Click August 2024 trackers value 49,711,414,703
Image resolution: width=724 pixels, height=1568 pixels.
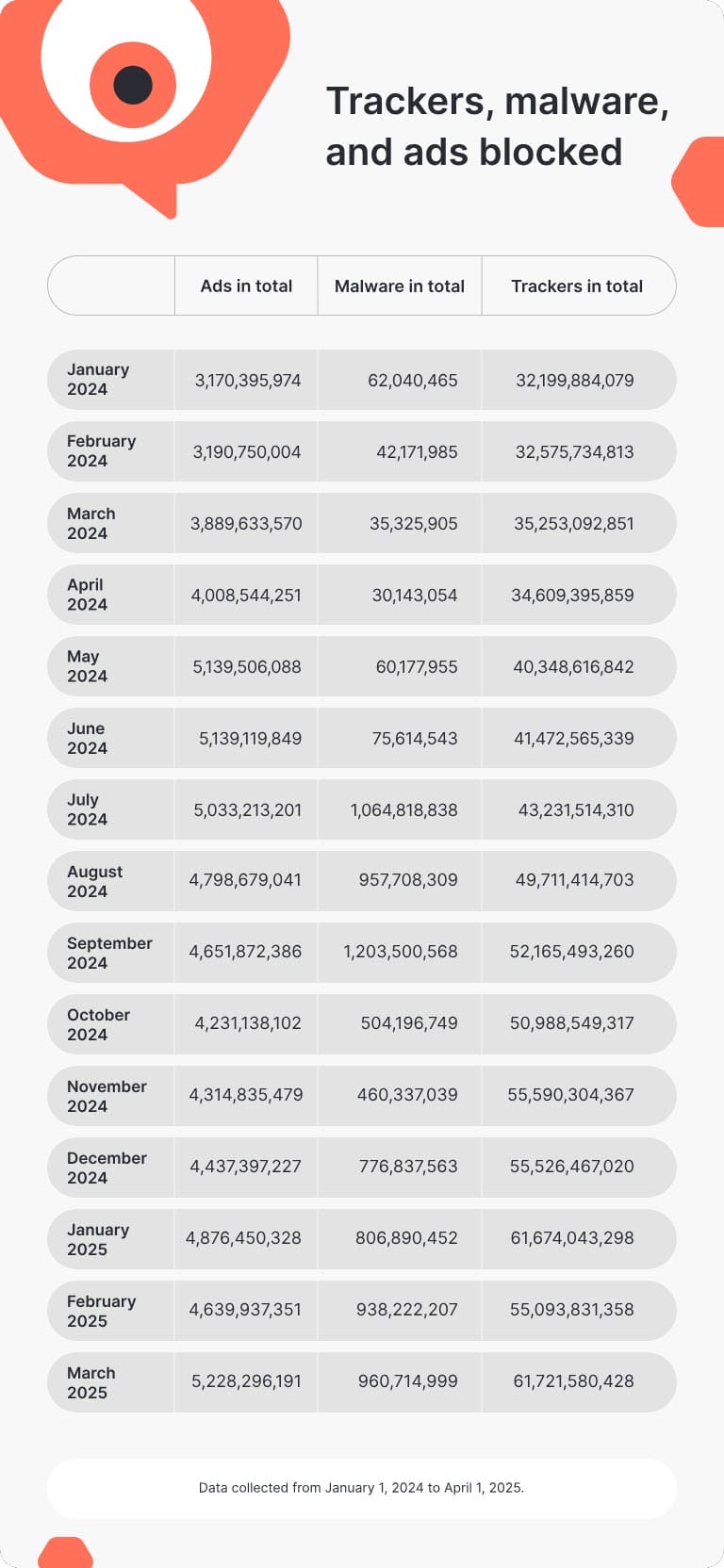pos(574,879)
